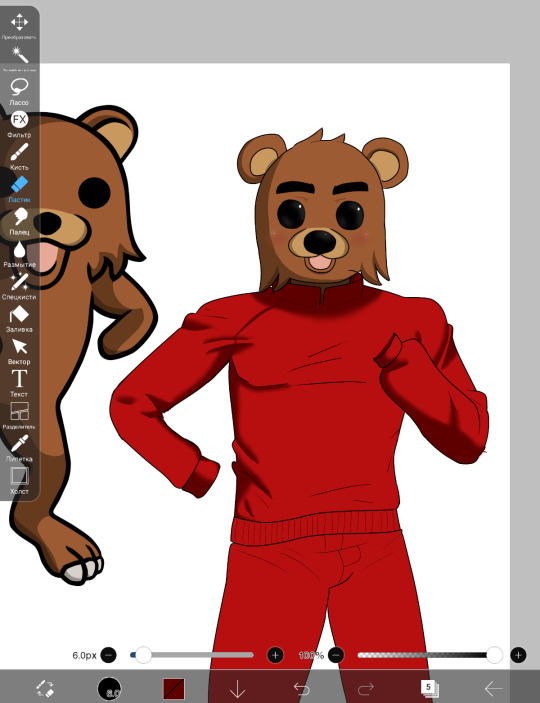Click the brush thickness slider track

click(192, 655)
